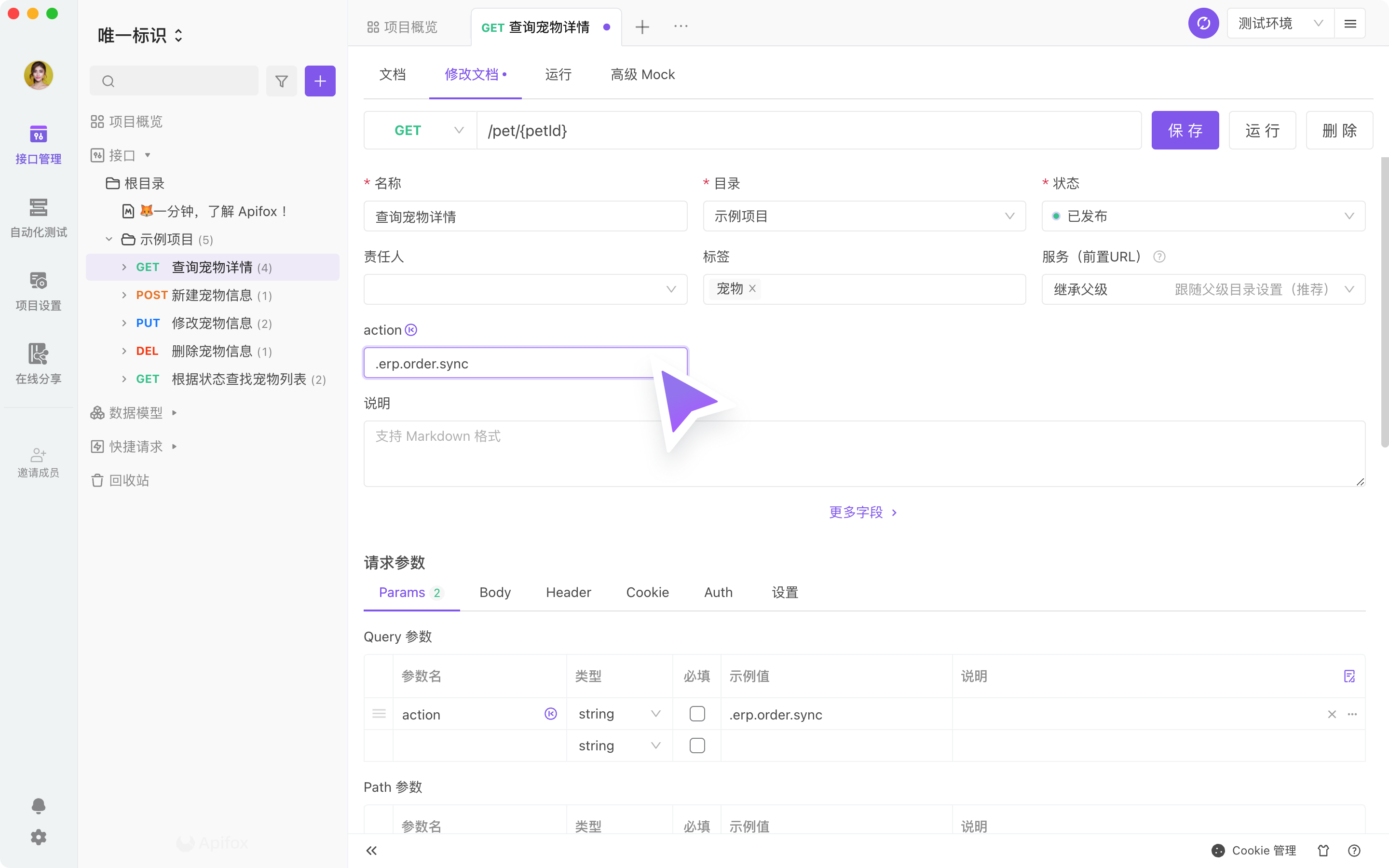Open the settings gear at bottom left
This screenshot has width=1389, height=868.
point(39,837)
